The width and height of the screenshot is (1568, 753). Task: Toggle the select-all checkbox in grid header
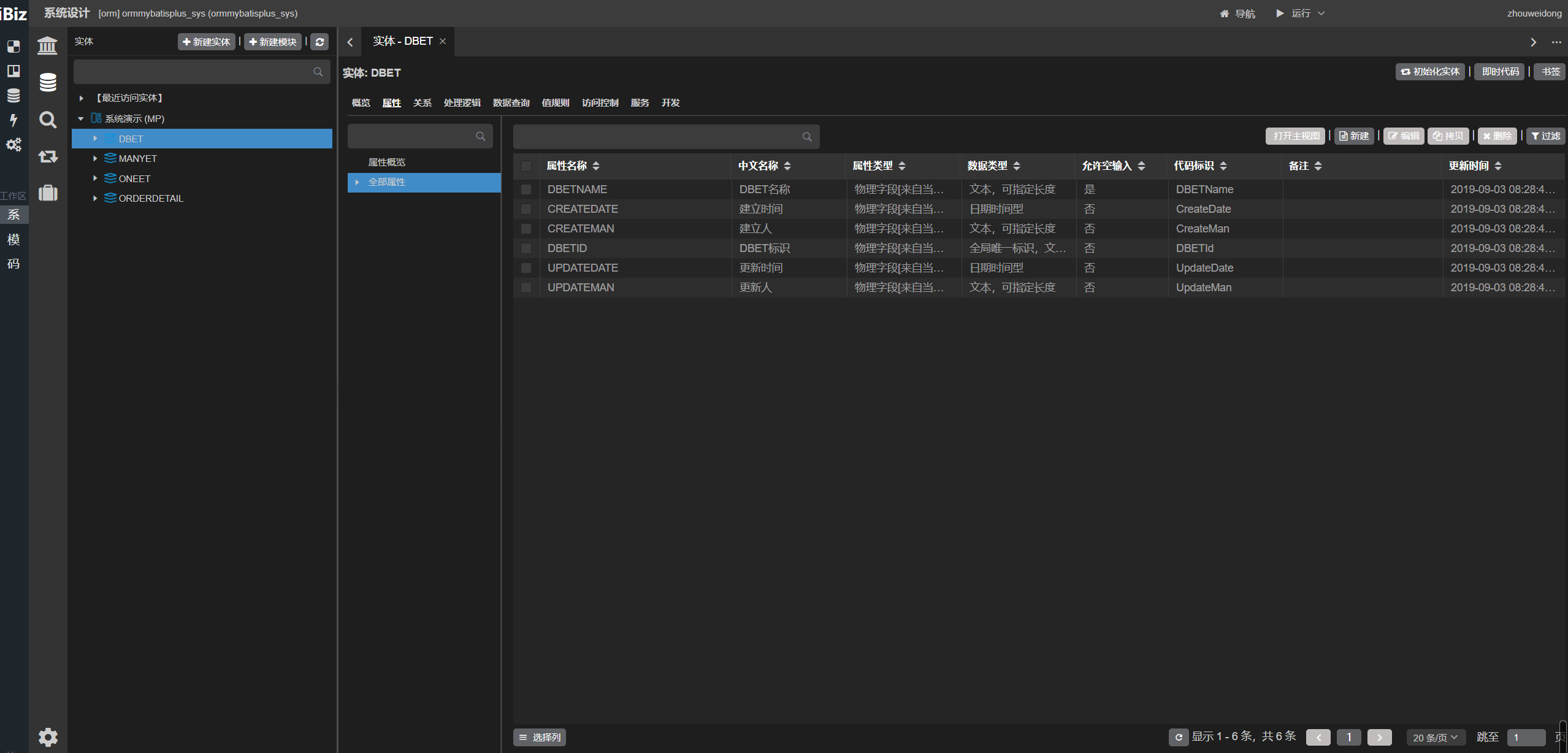526,166
